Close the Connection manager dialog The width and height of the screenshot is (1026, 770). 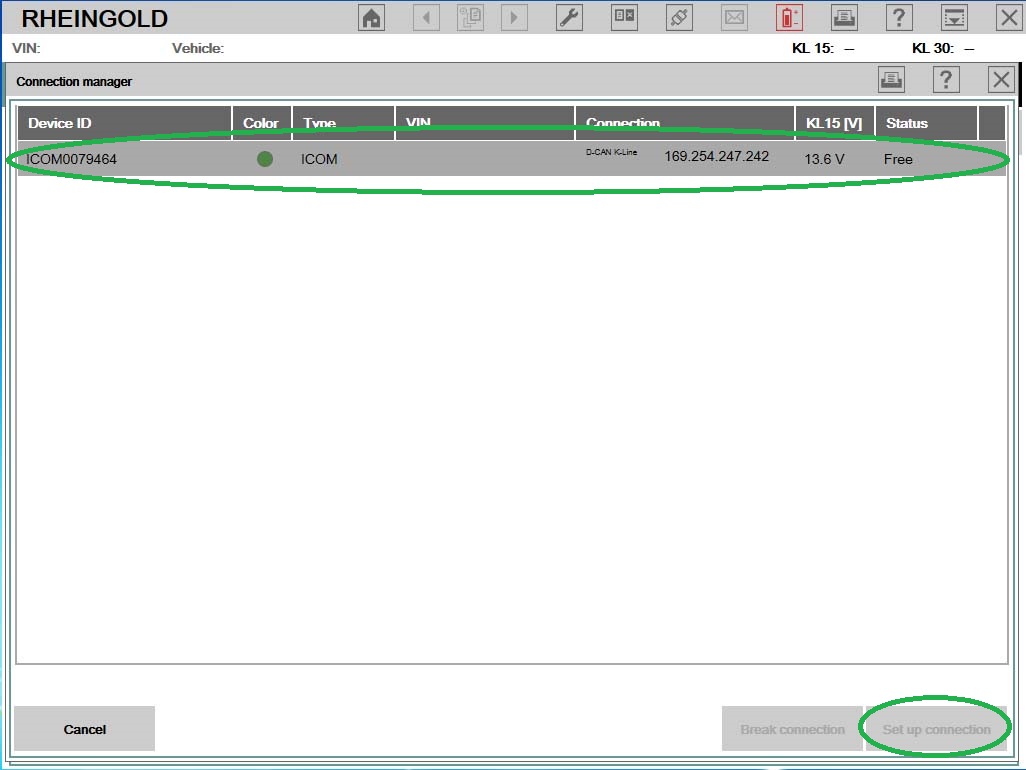pos(1001,80)
